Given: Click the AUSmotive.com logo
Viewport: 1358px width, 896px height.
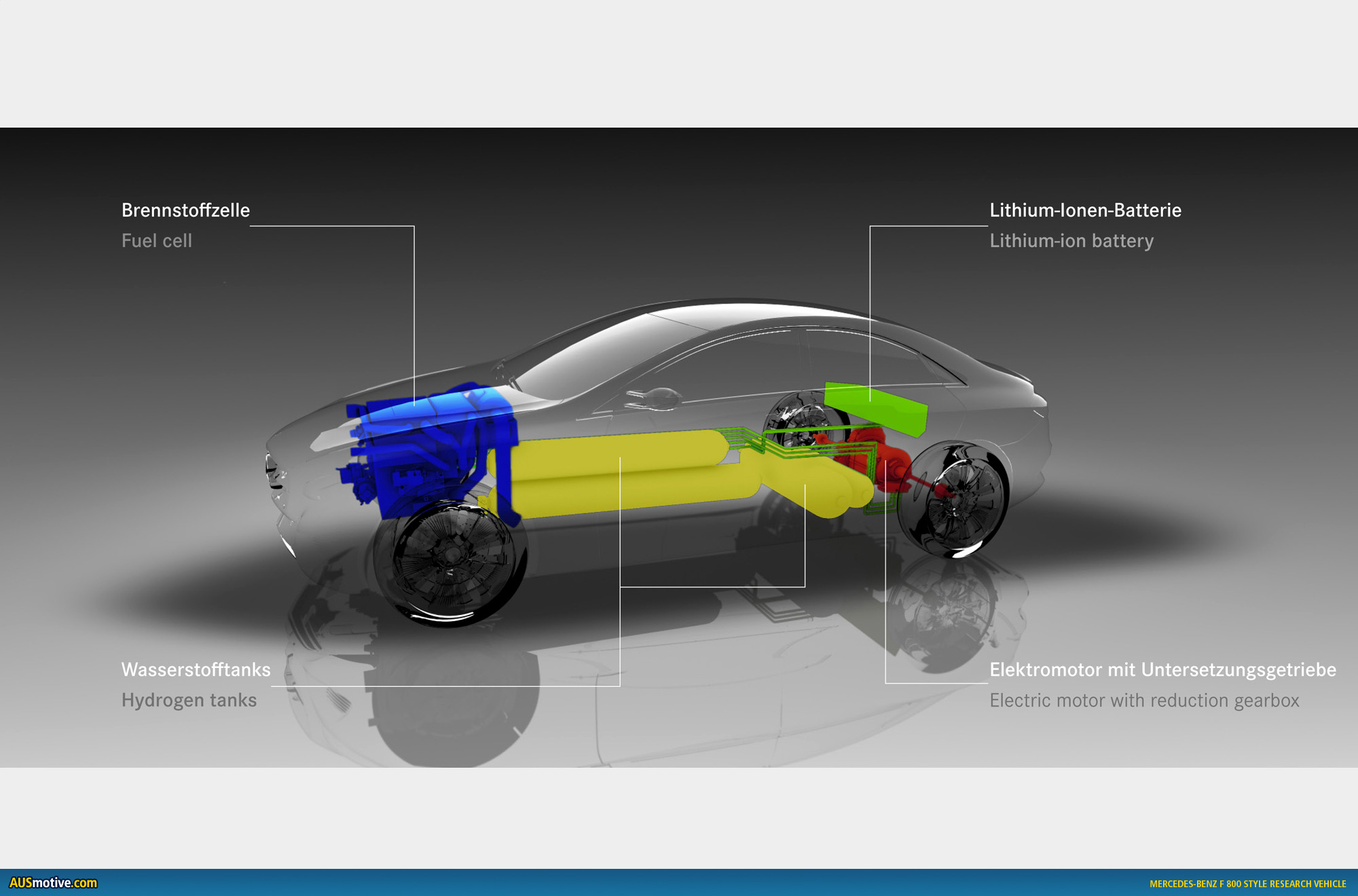Looking at the screenshot, I should click(x=53, y=882).
